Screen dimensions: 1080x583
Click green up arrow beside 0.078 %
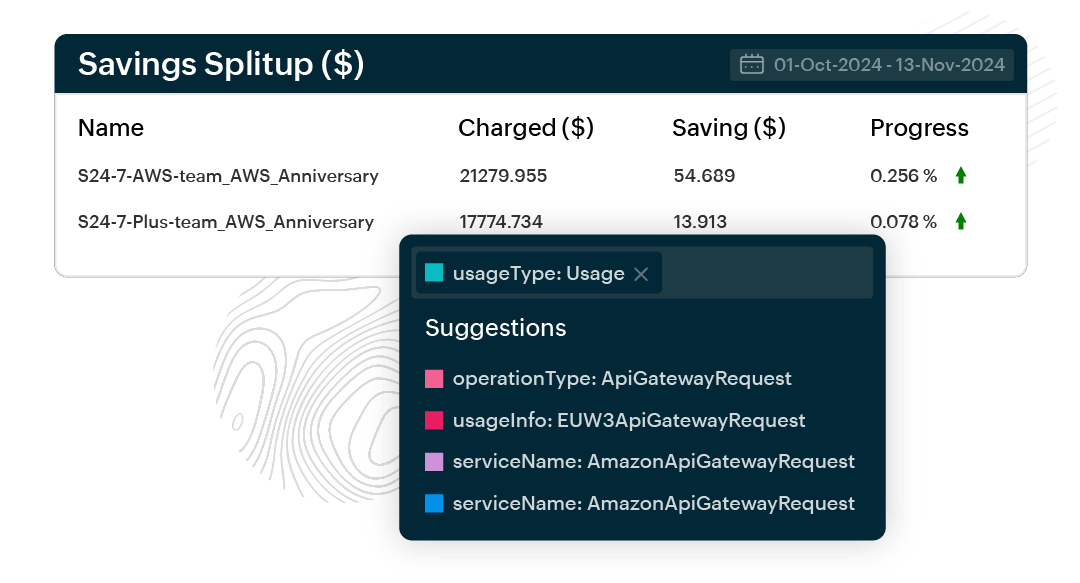(x=961, y=221)
